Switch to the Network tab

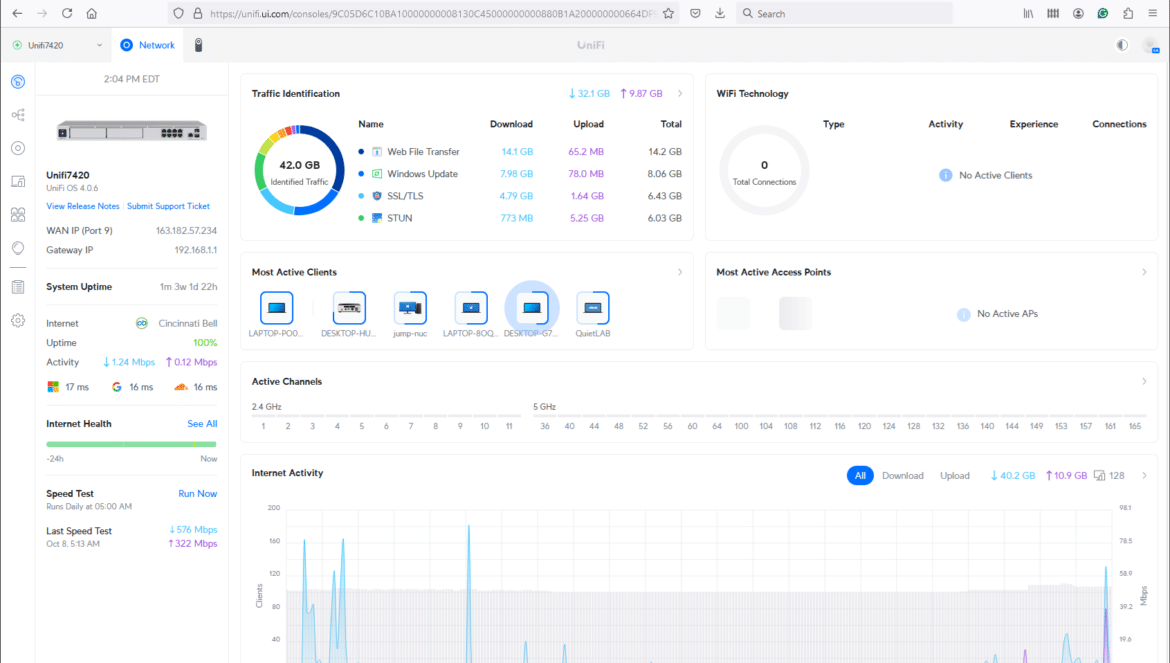click(x=148, y=45)
